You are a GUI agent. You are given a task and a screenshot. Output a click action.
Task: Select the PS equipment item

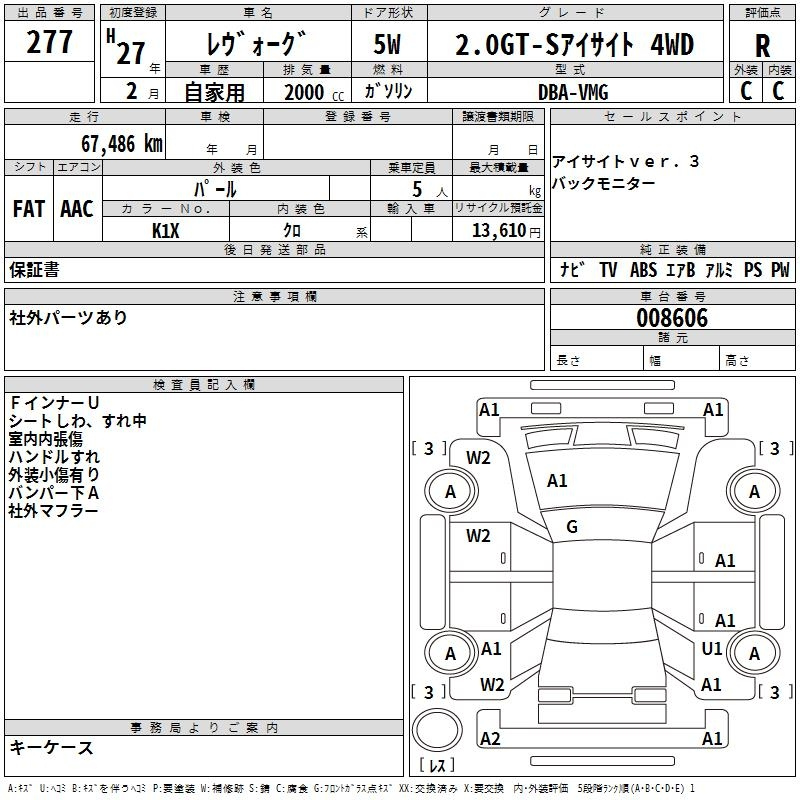click(753, 269)
